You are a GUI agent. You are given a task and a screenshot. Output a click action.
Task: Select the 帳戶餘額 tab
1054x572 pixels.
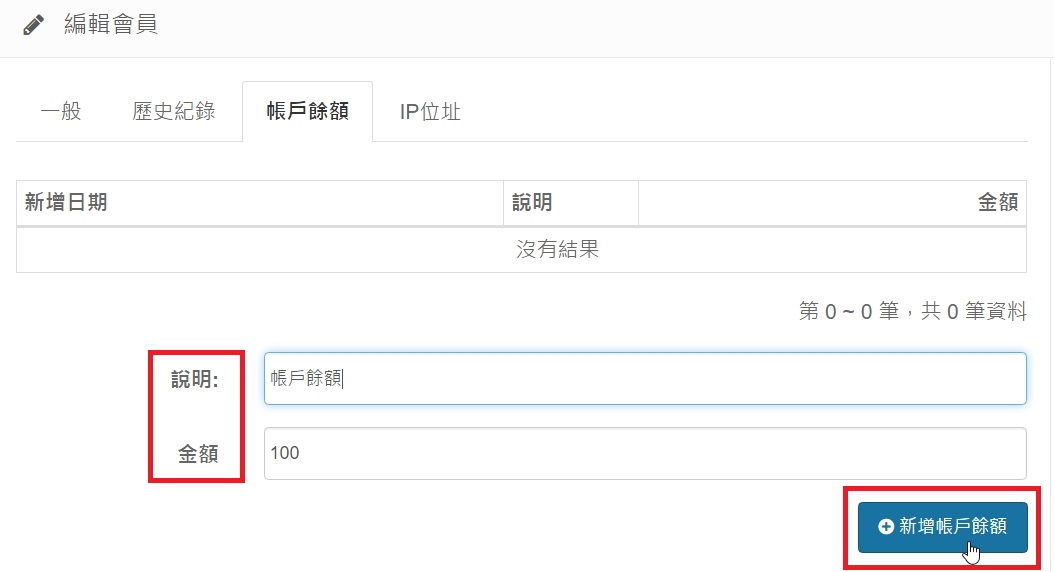(x=307, y=111)
